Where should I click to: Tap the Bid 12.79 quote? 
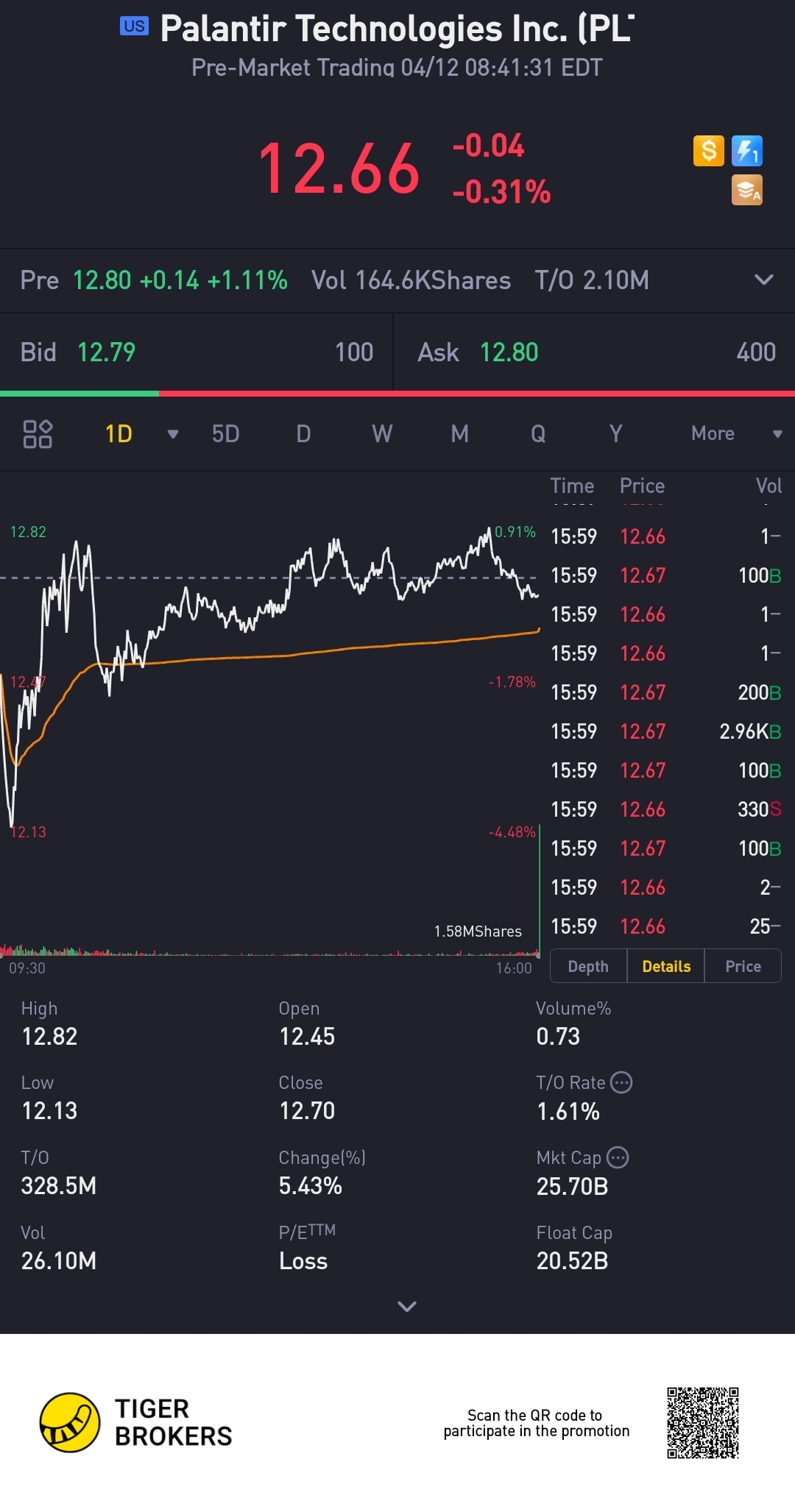pyautogui.click(x=197, y=352)
